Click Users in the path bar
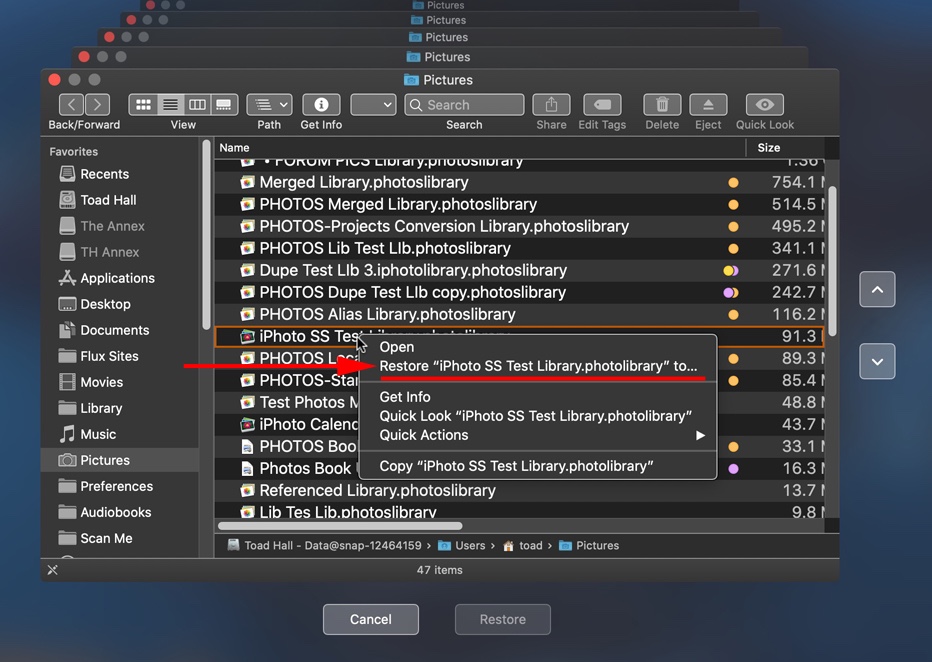 [462, 546]
